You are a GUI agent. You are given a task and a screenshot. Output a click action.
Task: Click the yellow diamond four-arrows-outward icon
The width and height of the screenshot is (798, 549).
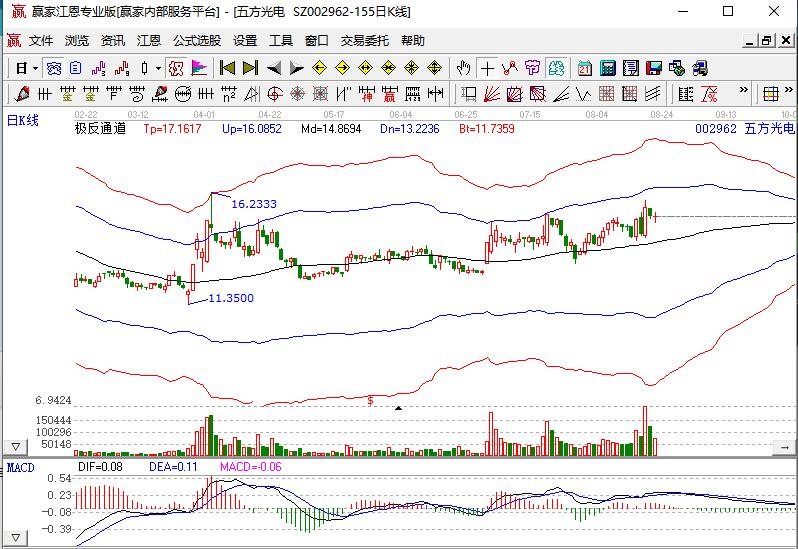pyautogui.click(x=434, y=68)
